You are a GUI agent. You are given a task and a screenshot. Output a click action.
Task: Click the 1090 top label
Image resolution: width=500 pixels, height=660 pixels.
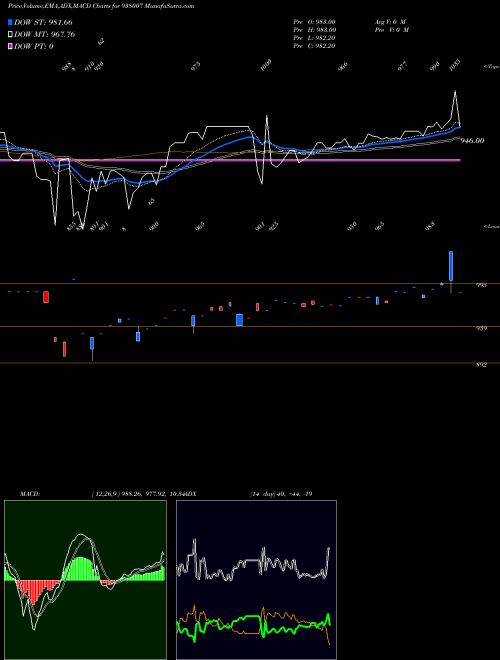click(266, 66)
